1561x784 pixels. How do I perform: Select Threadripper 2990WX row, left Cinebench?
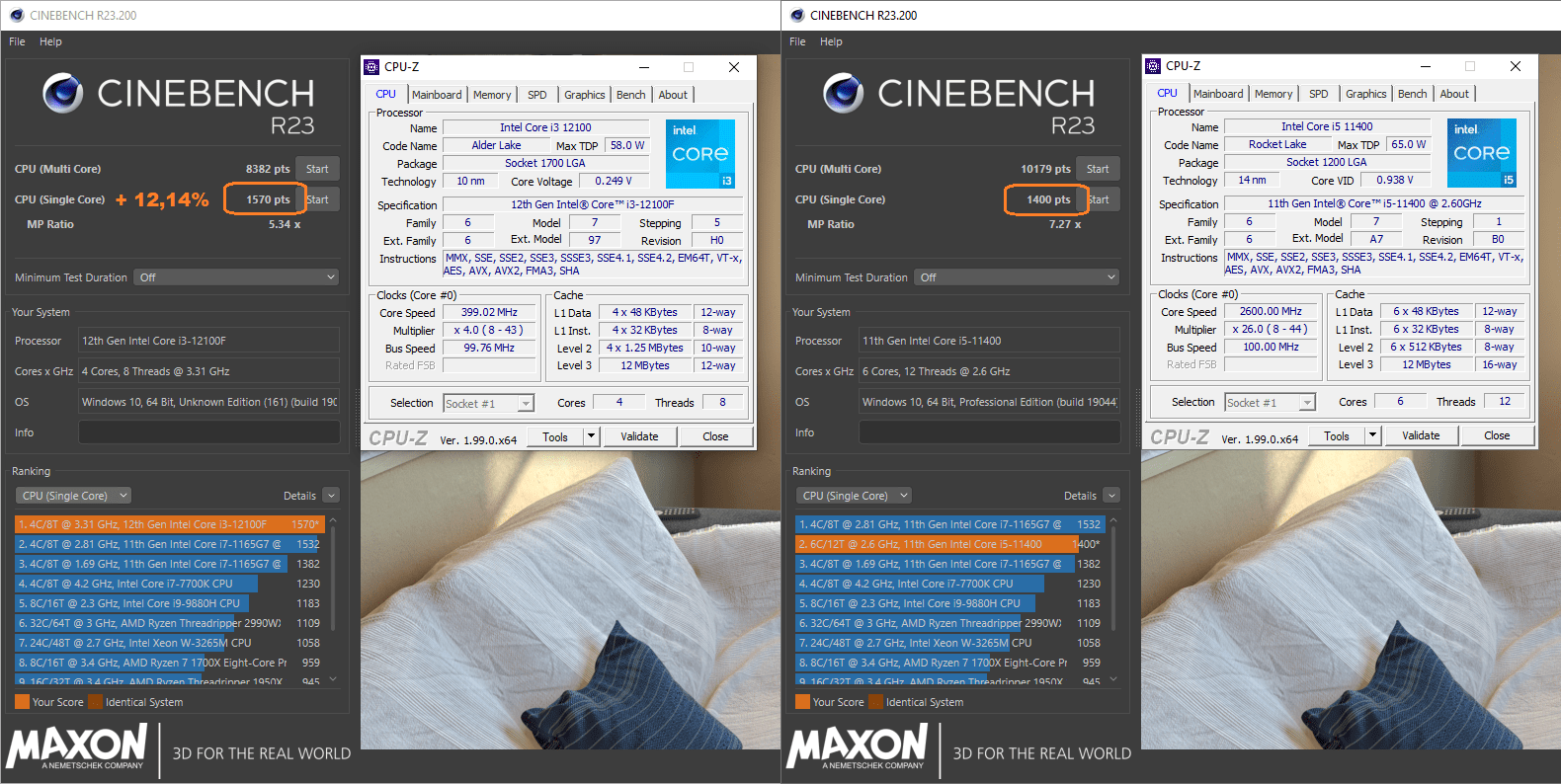tap(169, 623)
